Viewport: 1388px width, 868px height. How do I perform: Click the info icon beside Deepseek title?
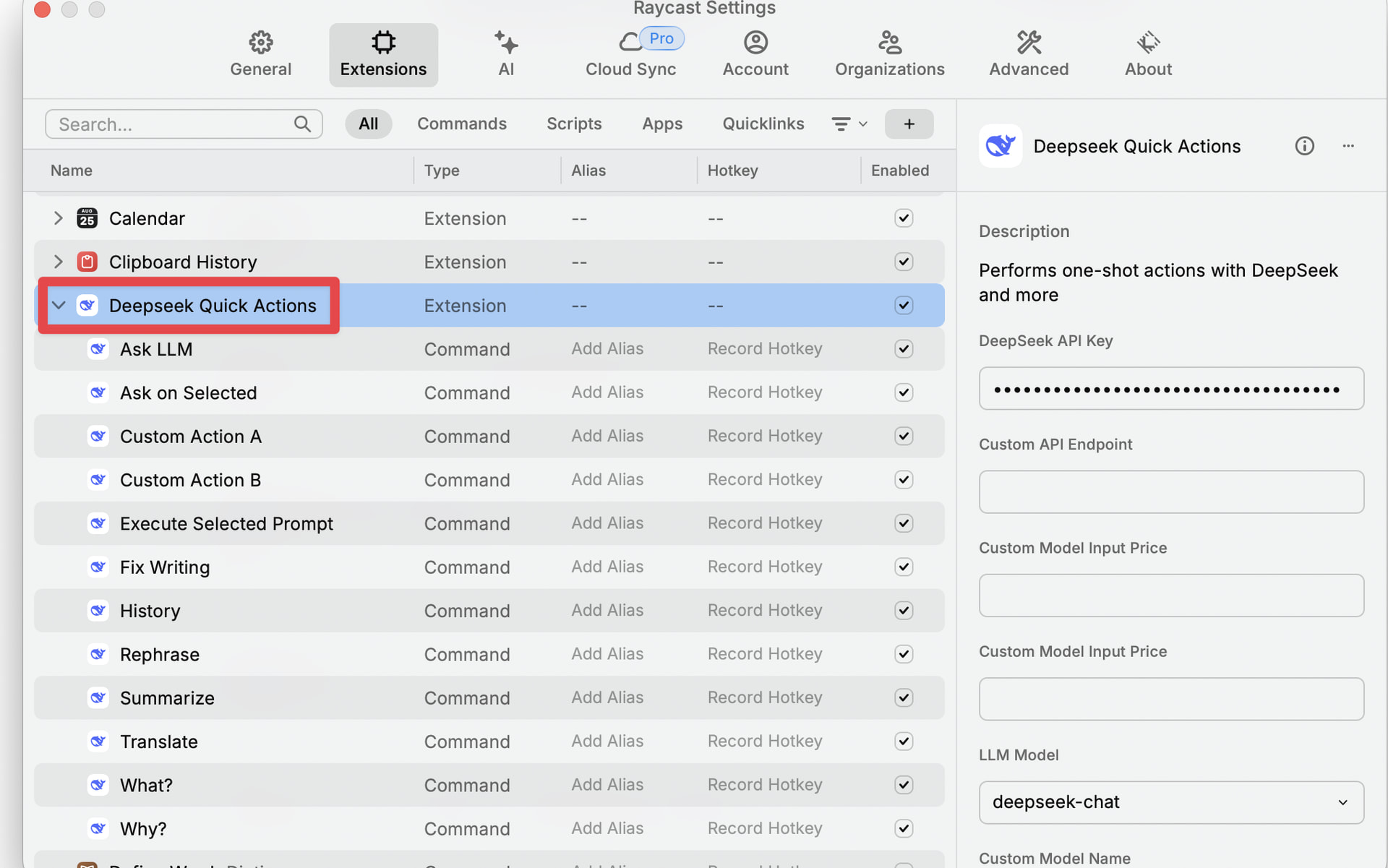click(1304, 146)
